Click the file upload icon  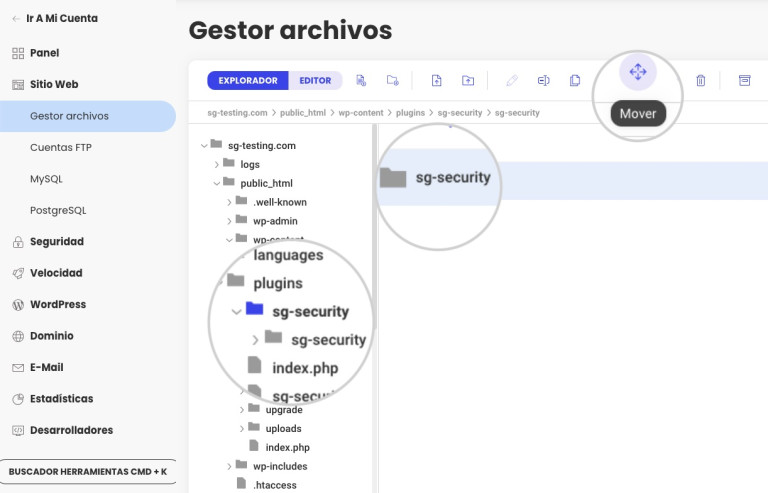436,80
